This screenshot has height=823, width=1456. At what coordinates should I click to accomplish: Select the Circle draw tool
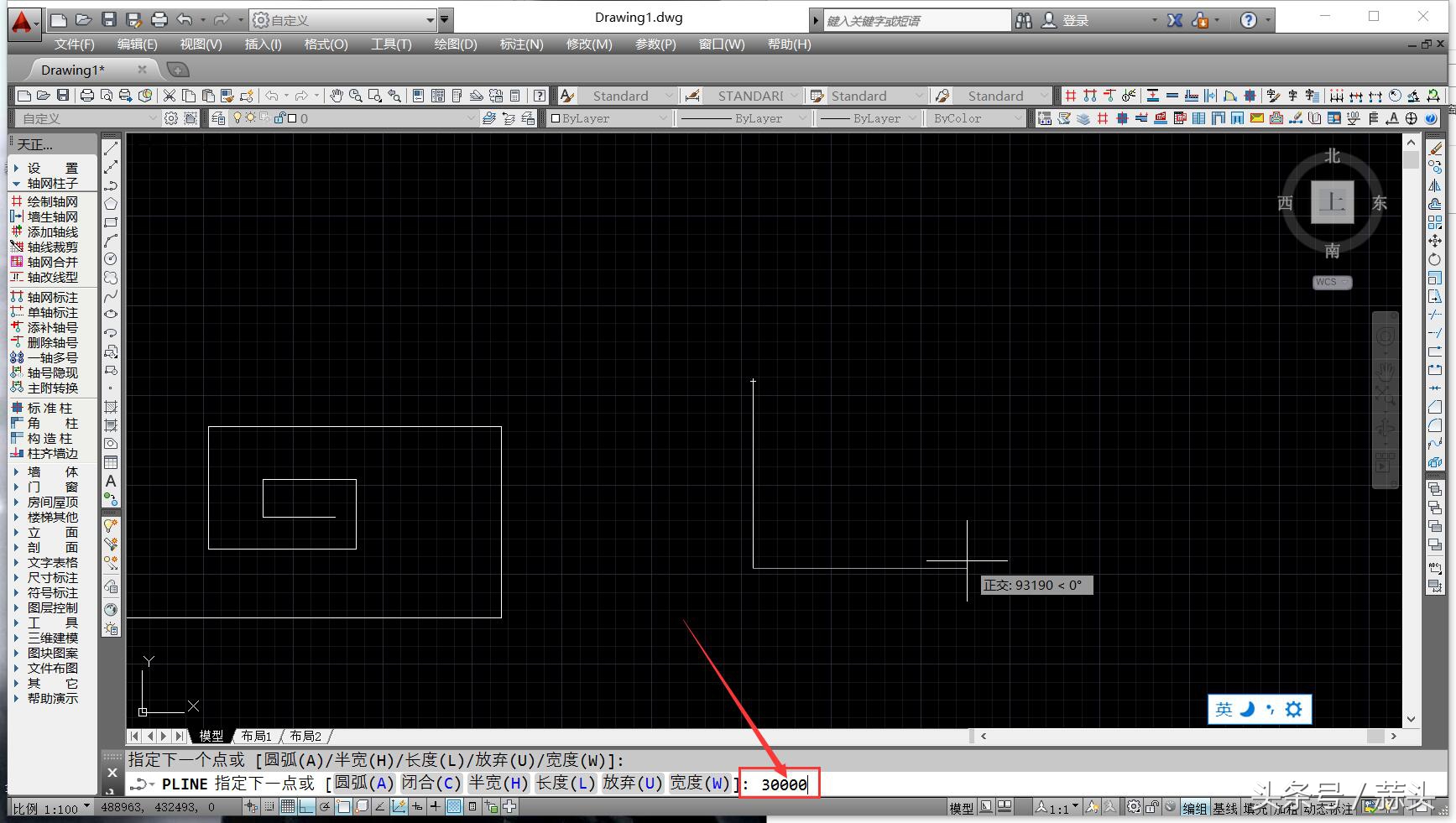(111, 259)
